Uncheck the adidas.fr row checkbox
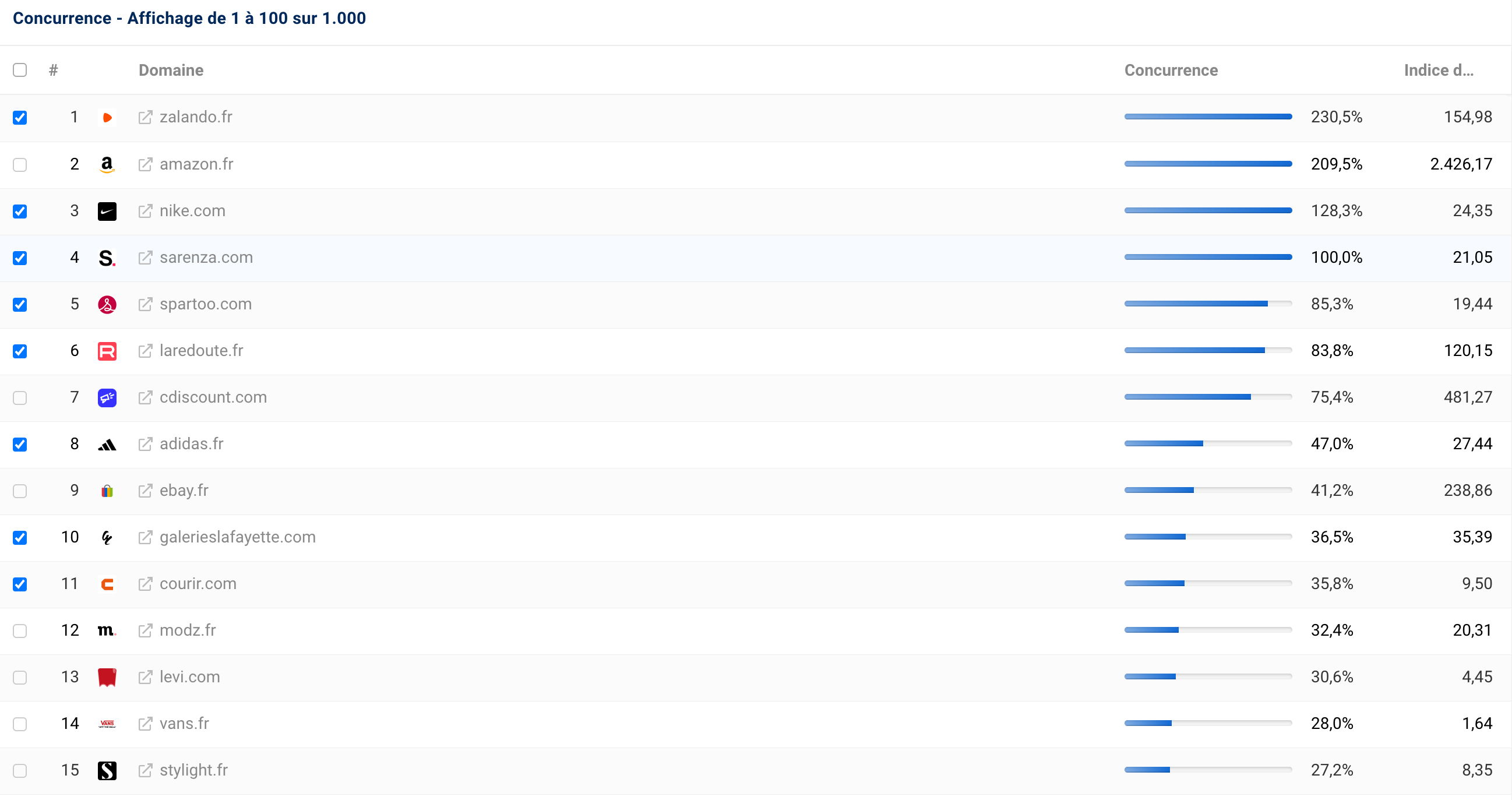 pyautogui.click(x=20, y=445)
